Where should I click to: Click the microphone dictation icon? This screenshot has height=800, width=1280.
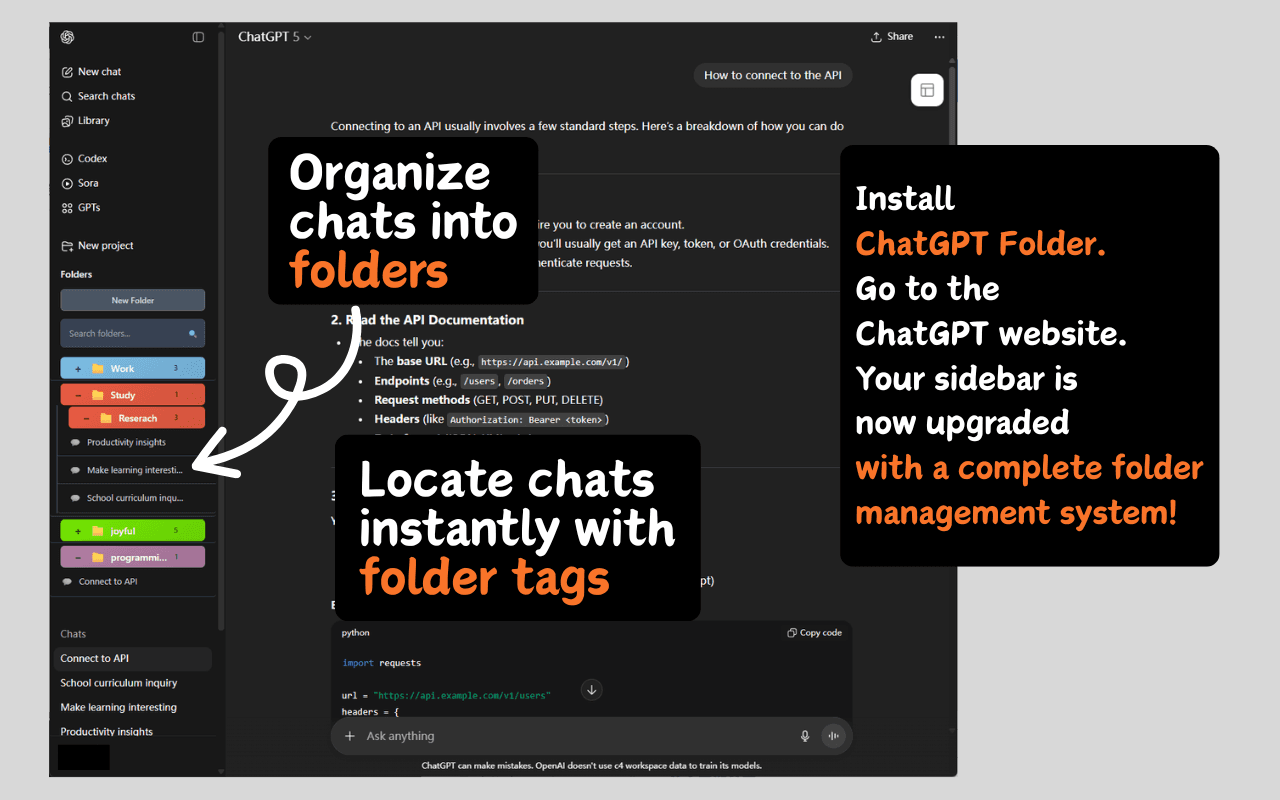click(805, 735)
